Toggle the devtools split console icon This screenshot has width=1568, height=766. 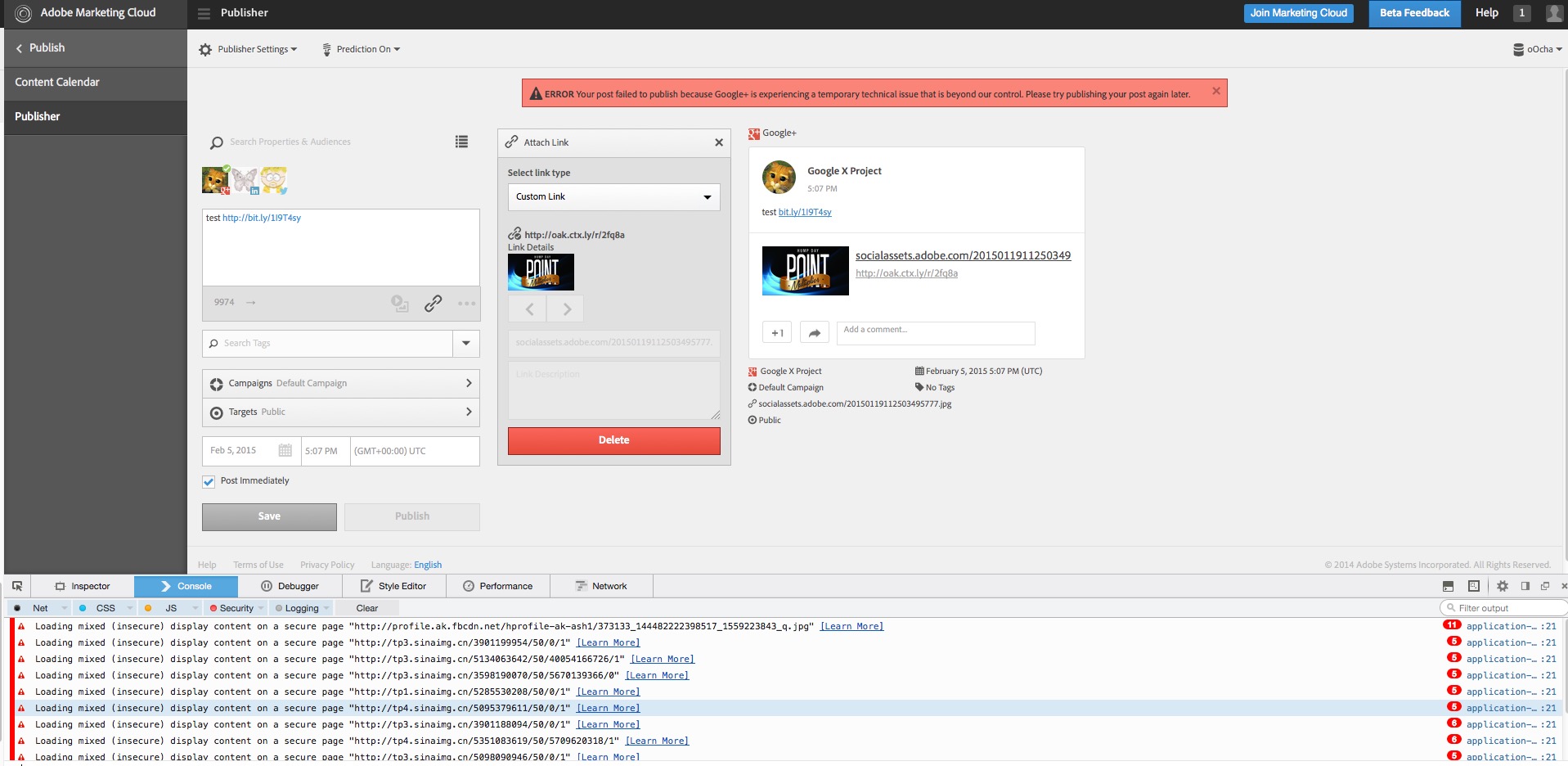pos(1448,586)
